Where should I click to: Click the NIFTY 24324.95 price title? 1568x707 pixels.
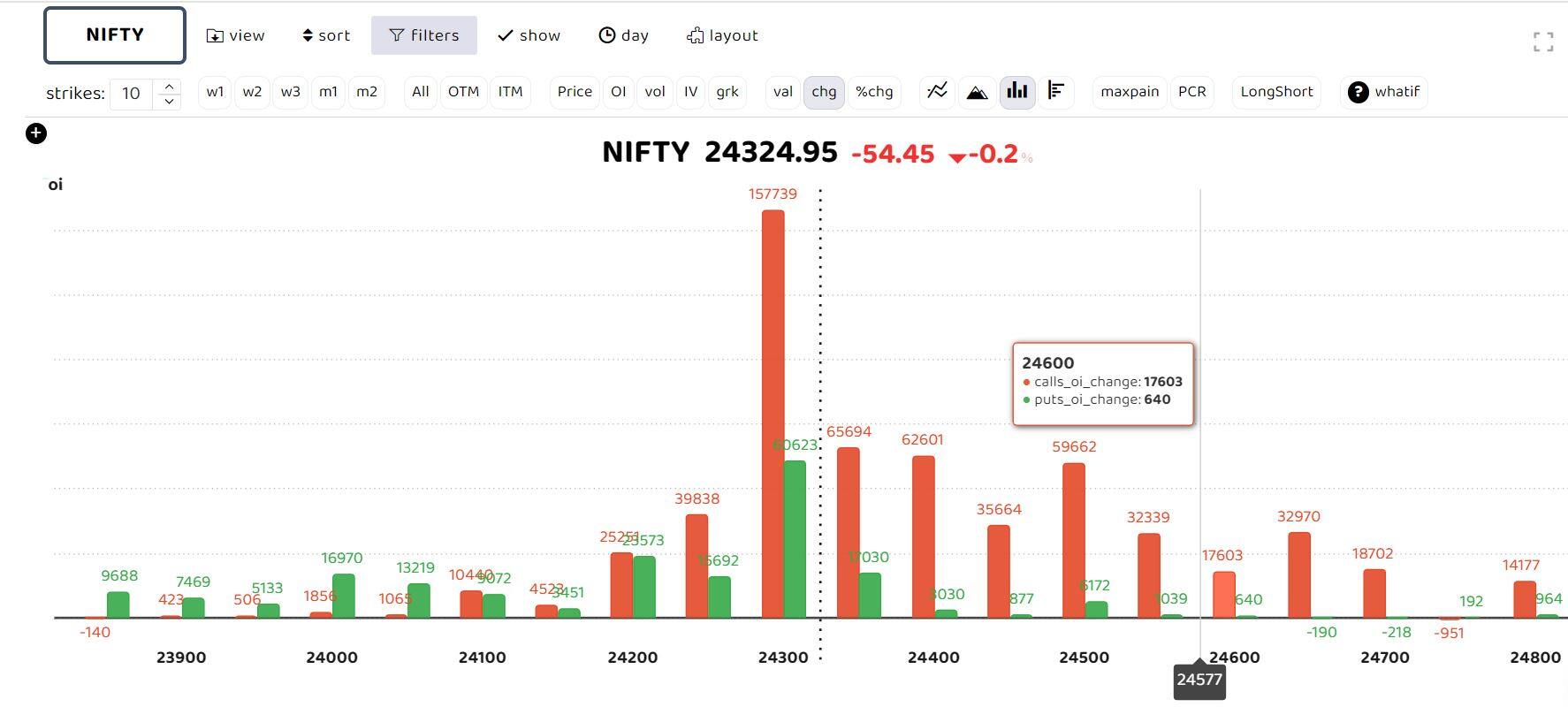pyautogui.click(x=719, y=152)
